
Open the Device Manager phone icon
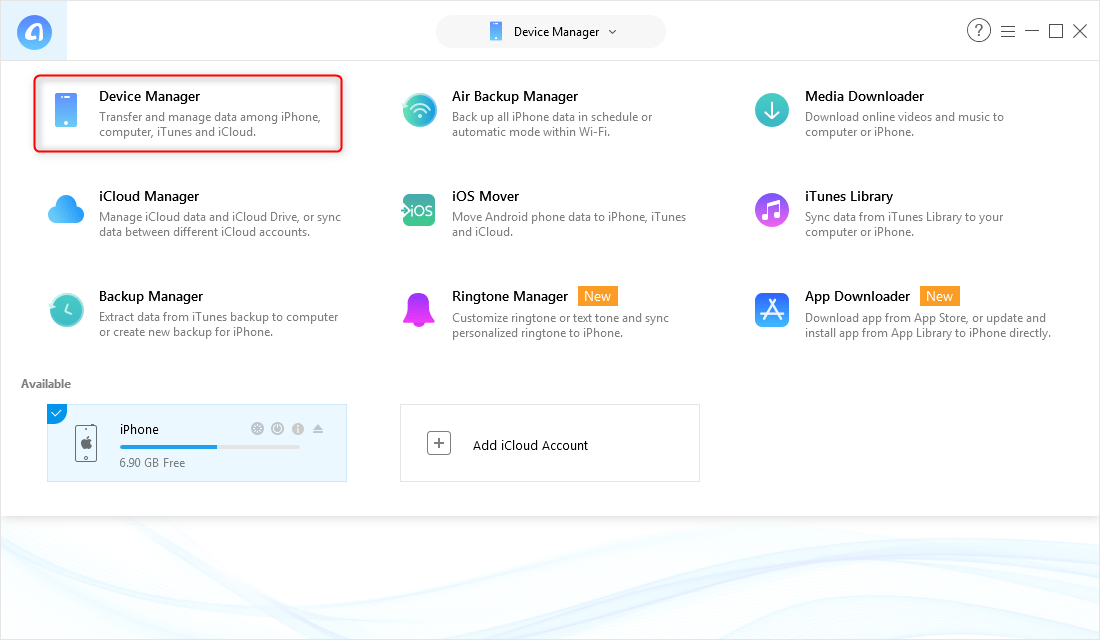[66, 110]
